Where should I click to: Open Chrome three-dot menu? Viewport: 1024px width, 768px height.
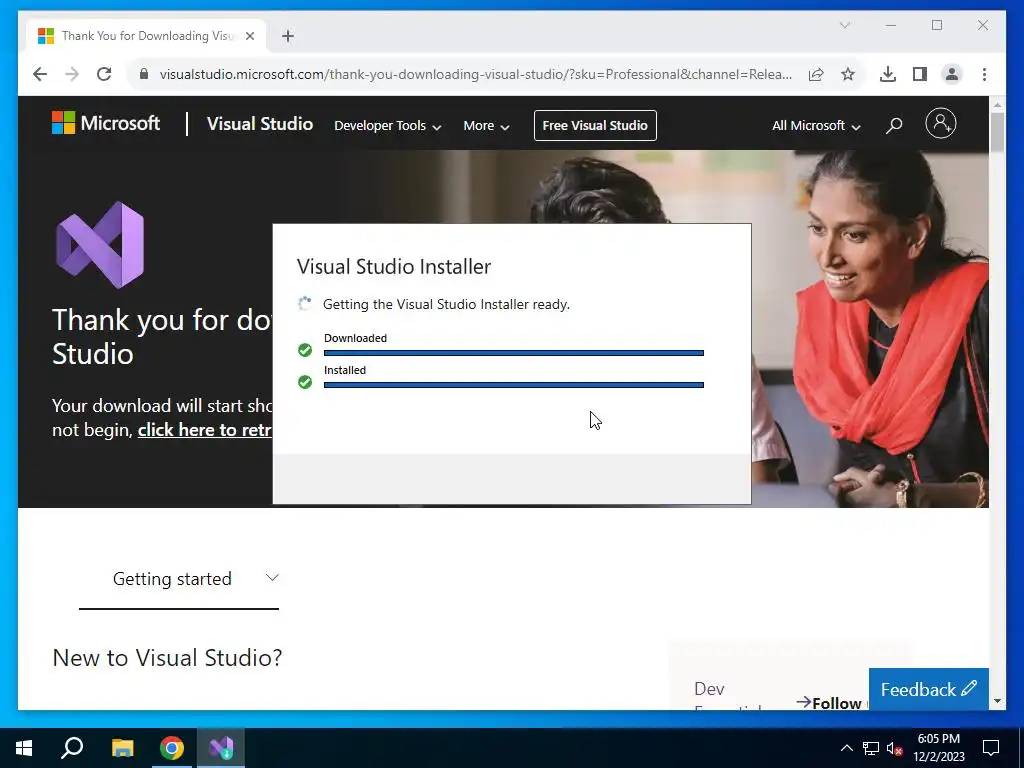tap(984, 74)
